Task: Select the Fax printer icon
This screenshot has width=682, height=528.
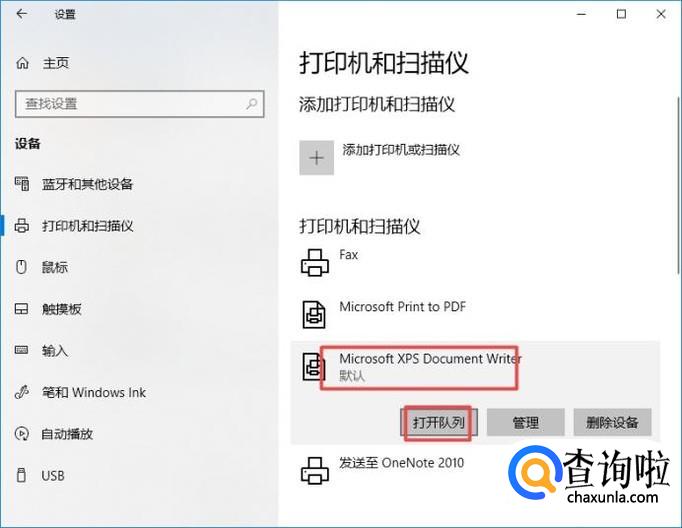Action: tap(315, 263)
